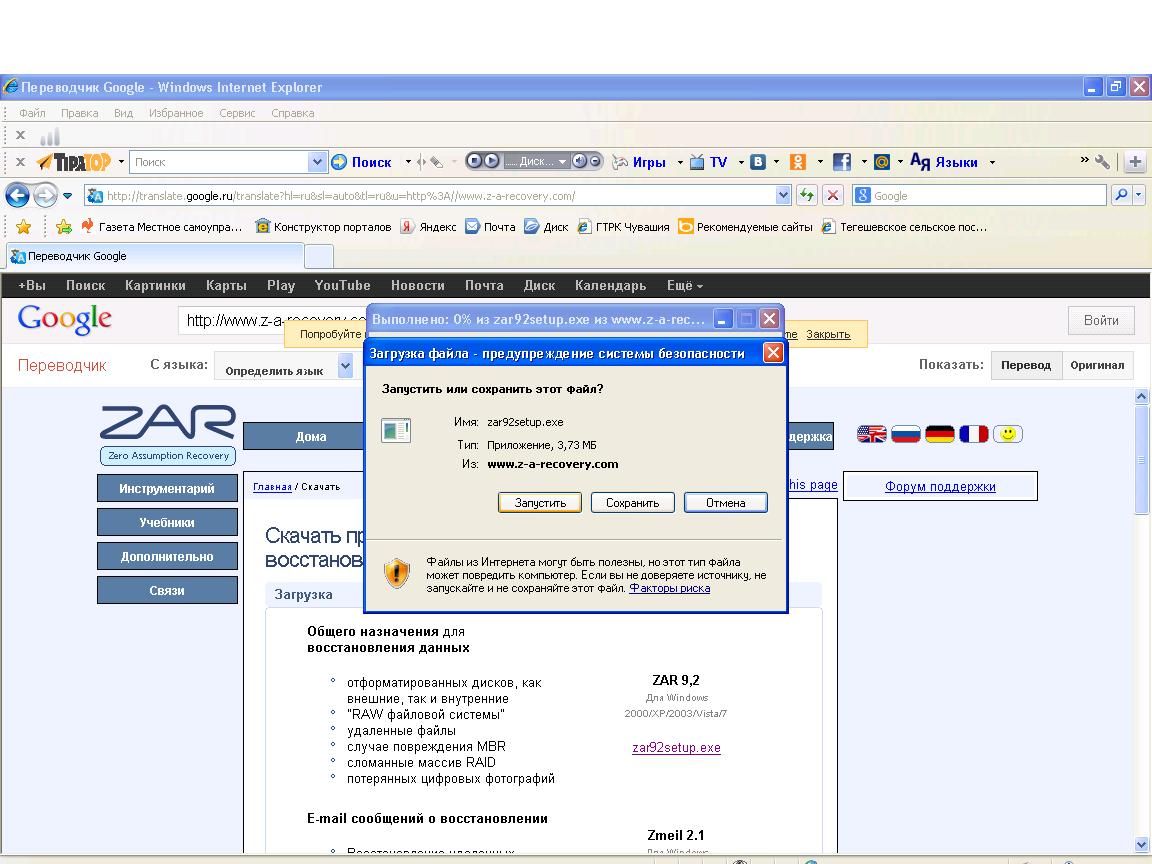The width and height of the screenshot is (1152, 864).
Task: Click the Odnoklassniki orange icon
Action: point(798,162)
